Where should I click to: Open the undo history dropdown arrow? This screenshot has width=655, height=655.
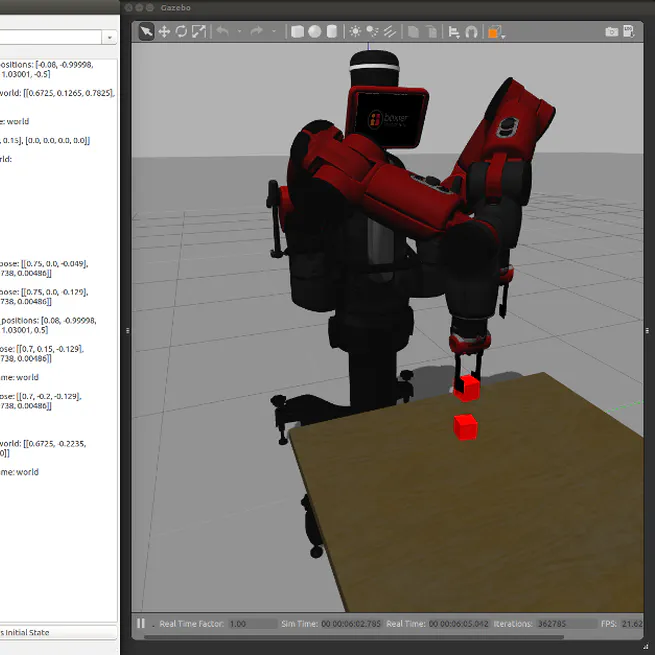coord(238,32)
